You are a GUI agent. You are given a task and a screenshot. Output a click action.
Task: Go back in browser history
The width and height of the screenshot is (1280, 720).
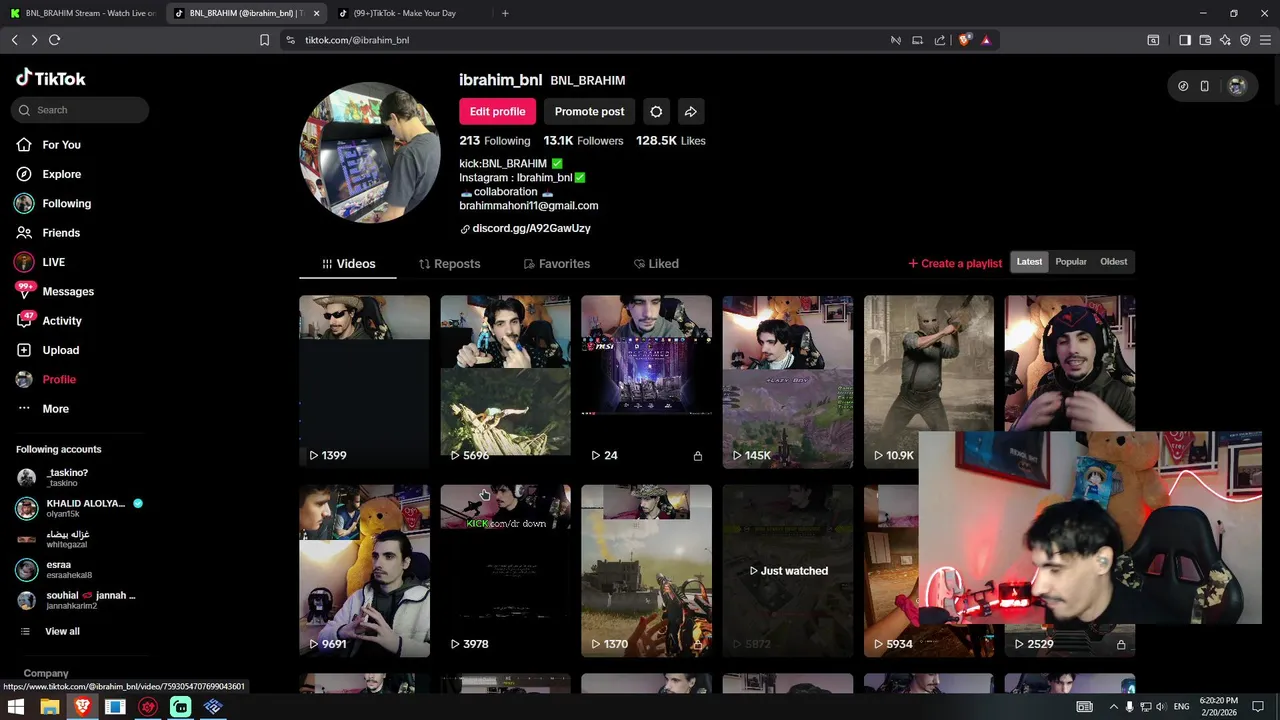[x=14, y=40]
